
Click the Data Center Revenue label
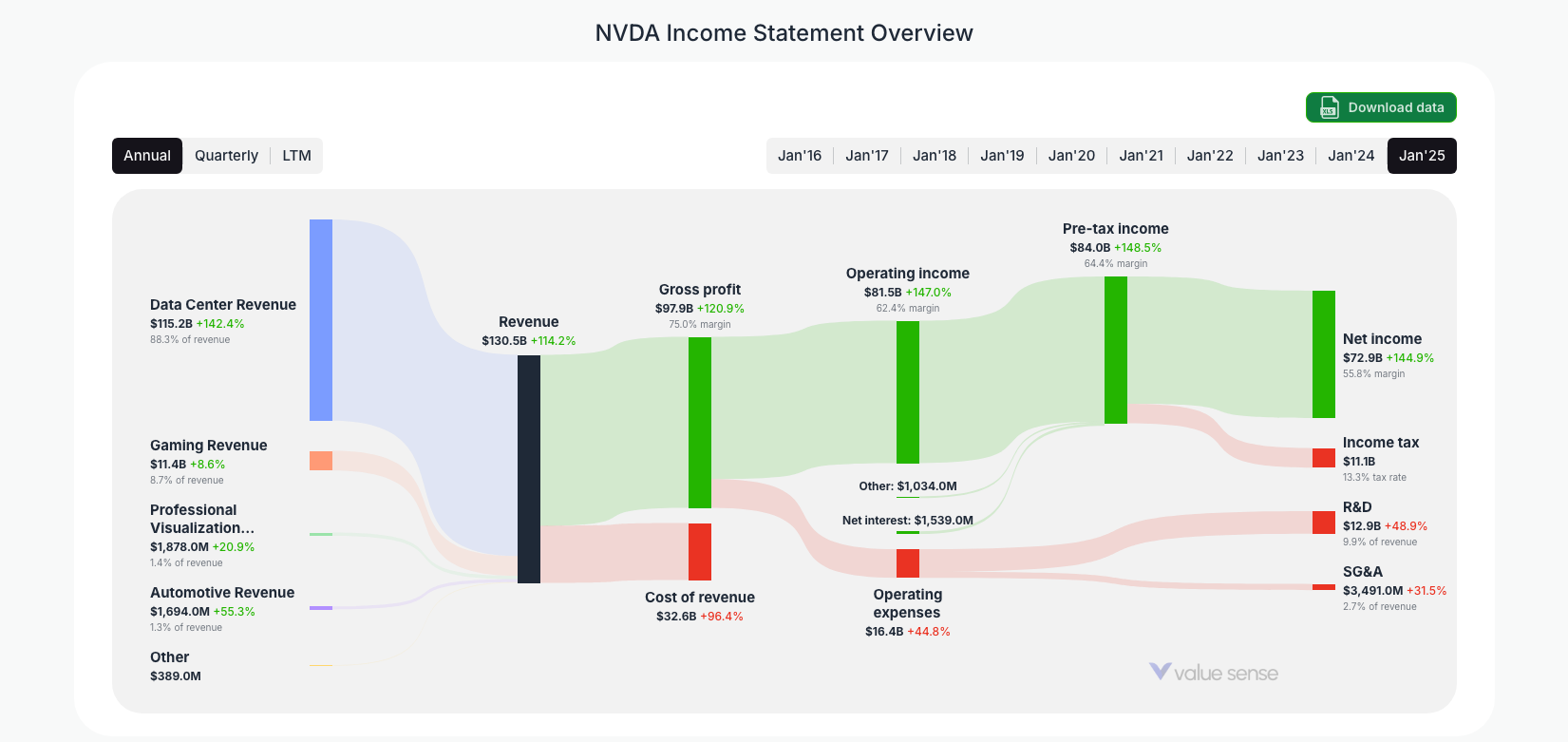click(x=223, y=305)
